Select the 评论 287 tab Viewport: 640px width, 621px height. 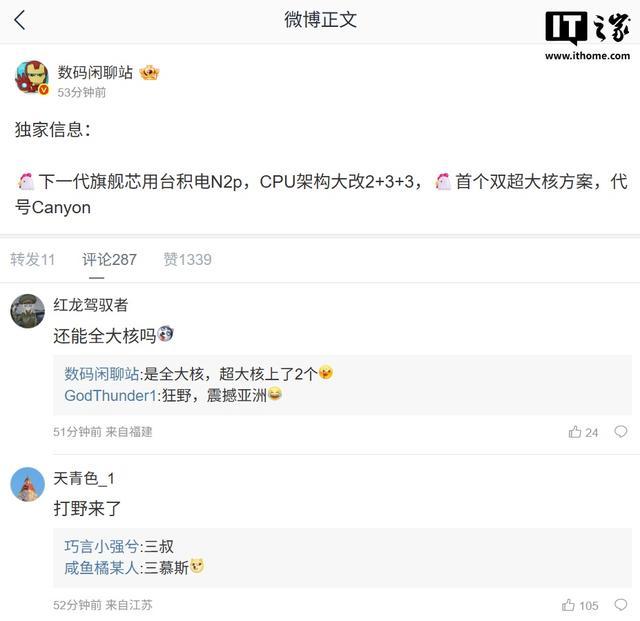click(109, 259)
